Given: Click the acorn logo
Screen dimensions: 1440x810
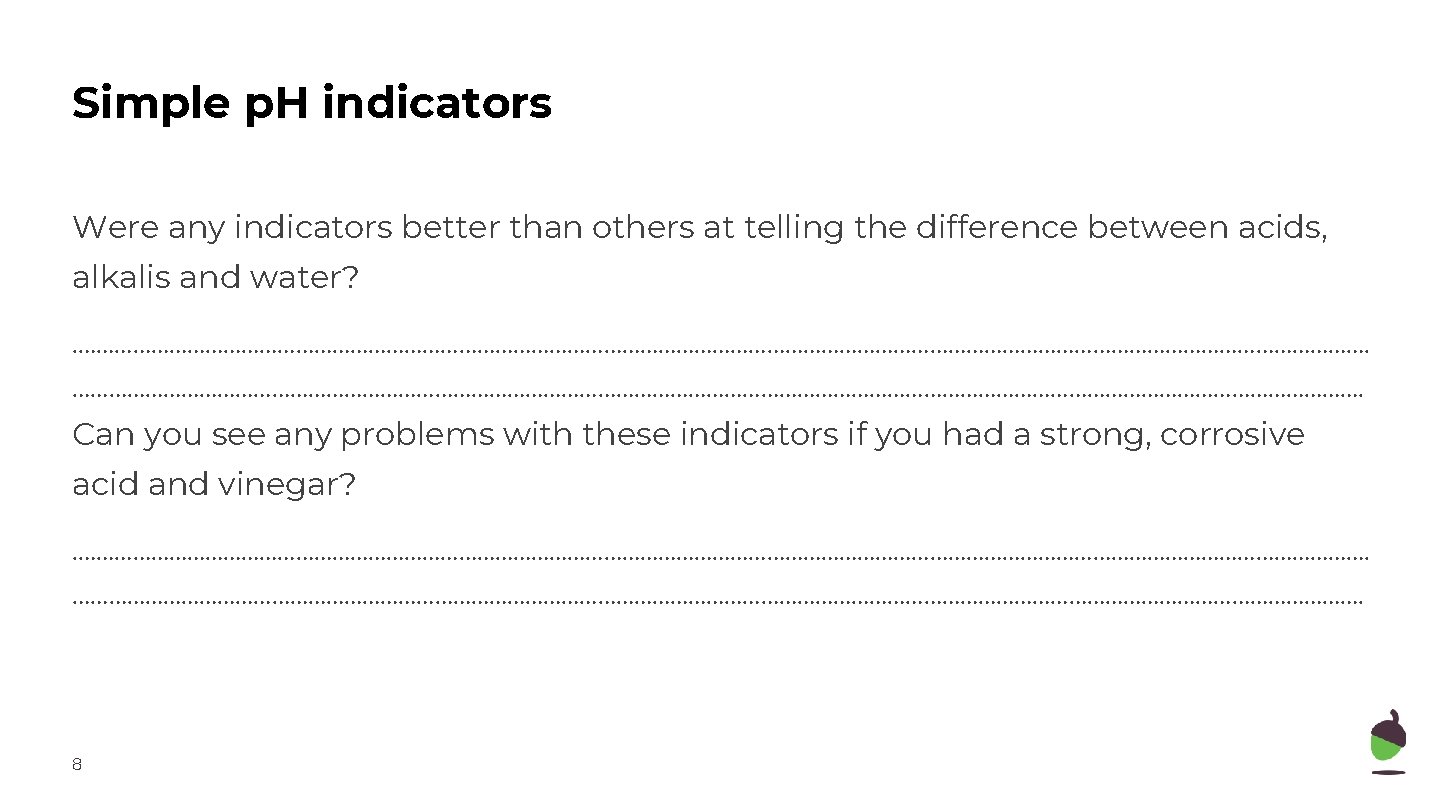Looking at the screenshot, I should click(1388, 741).
